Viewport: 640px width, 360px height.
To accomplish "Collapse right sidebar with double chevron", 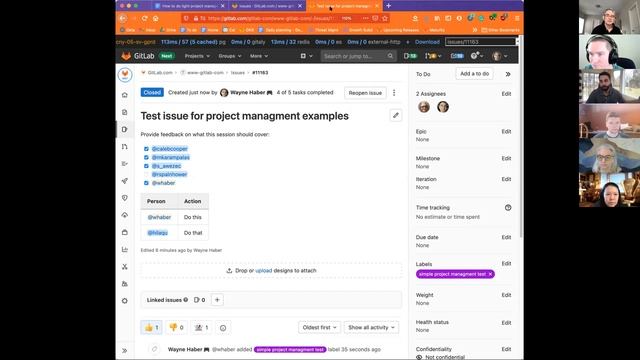I will (508, 74).
